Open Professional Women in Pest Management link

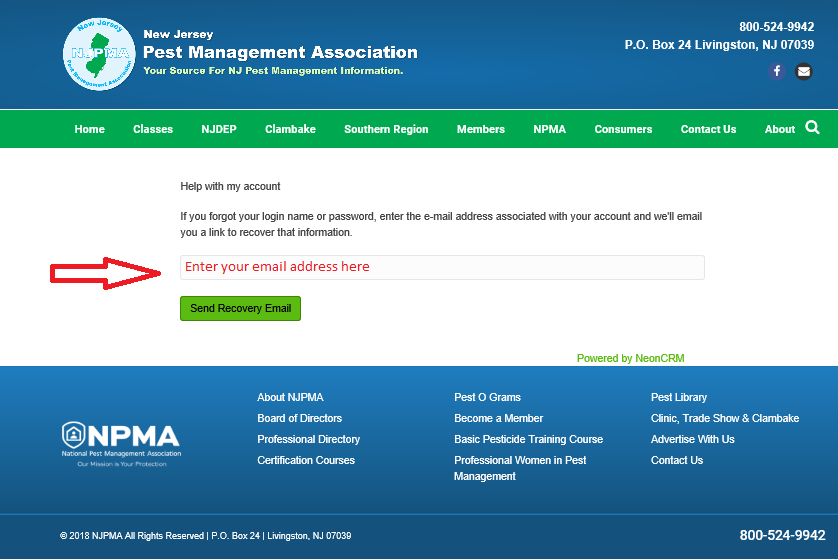point(519,468)
